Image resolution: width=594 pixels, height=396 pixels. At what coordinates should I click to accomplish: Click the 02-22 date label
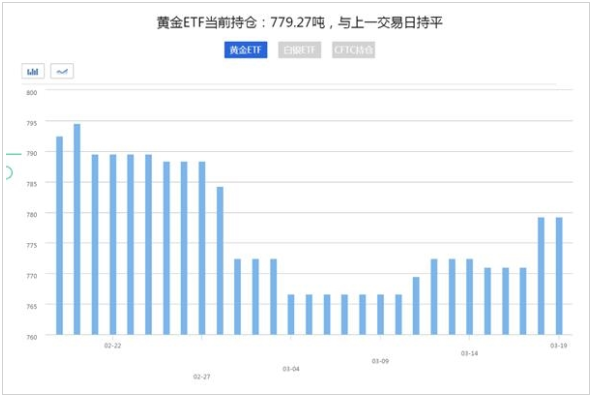tap(113, 346)
